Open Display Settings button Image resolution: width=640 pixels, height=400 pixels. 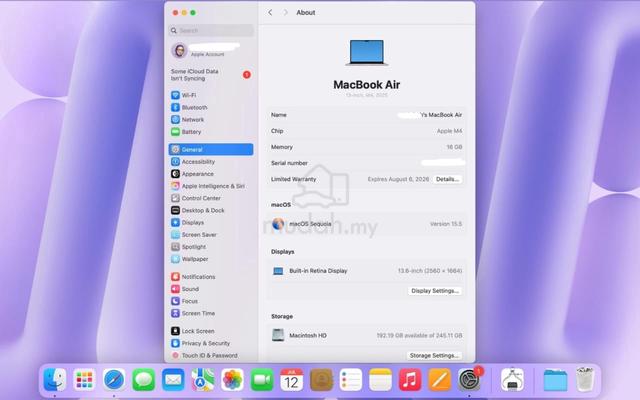[x=435, y=291]
